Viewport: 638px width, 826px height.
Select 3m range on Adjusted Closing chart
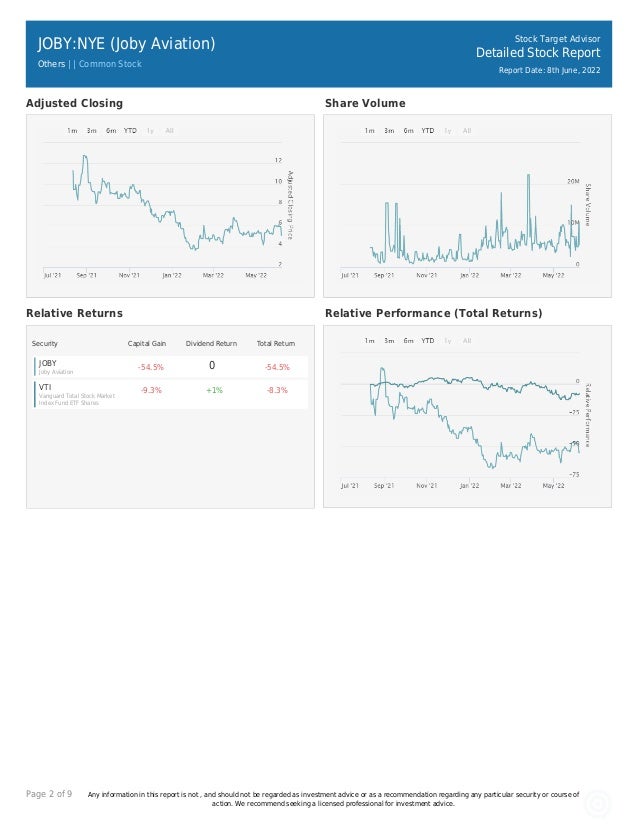pos(92,131)
